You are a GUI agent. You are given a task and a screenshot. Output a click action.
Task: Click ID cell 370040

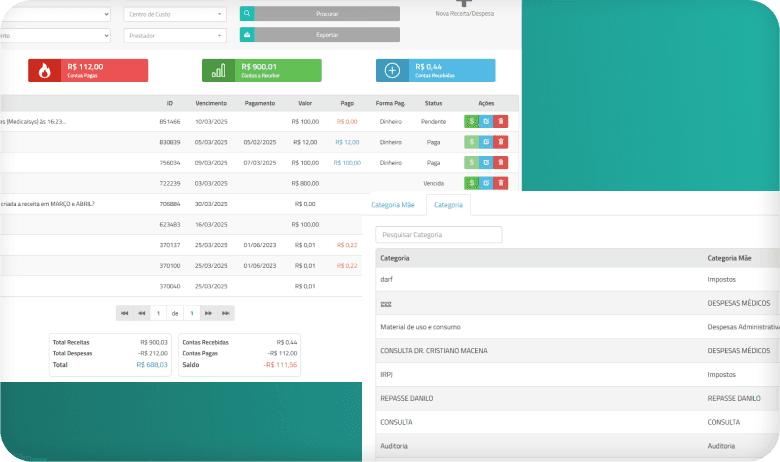(170, 286)
